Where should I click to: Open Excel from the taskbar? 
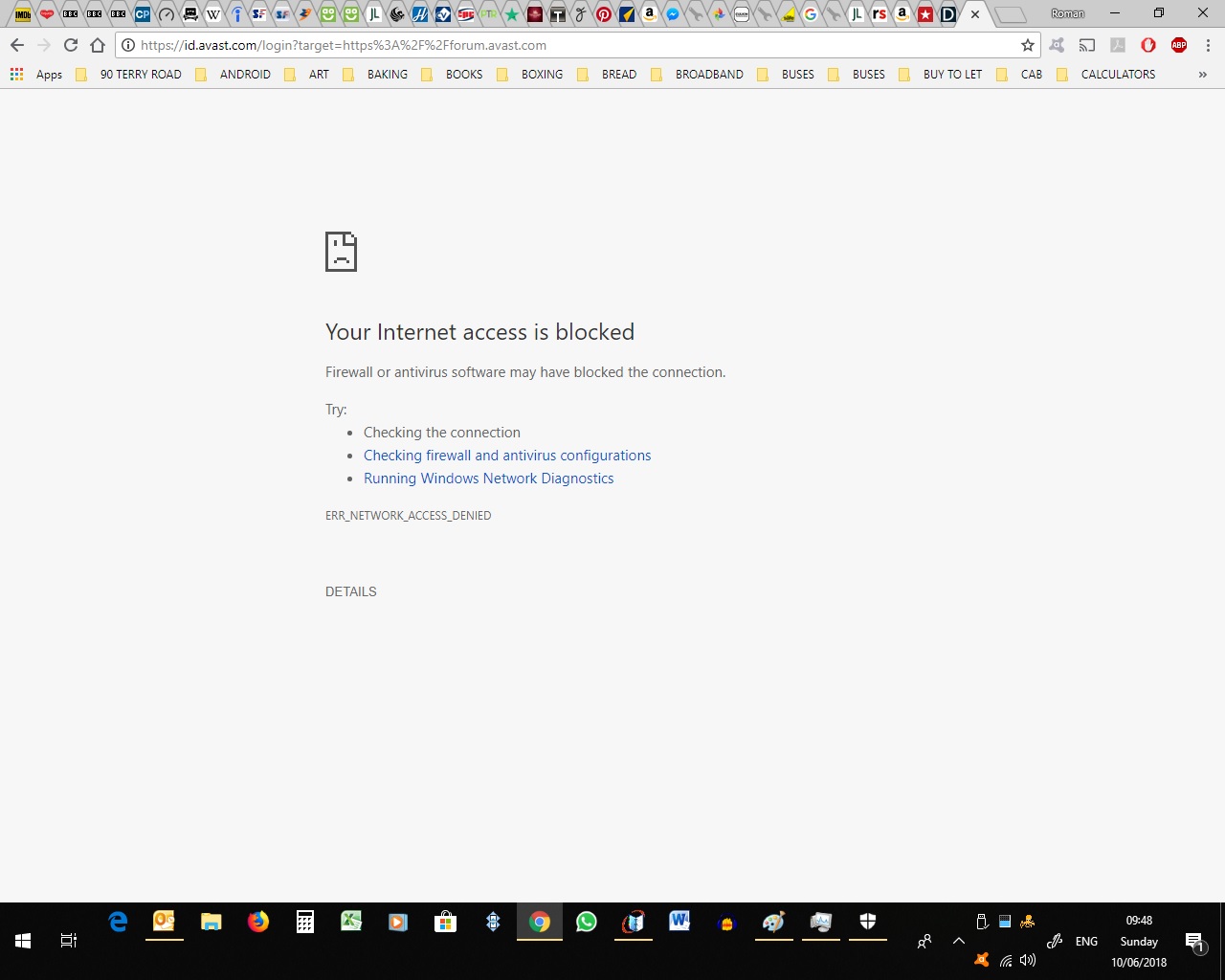(x=352, y=922)
